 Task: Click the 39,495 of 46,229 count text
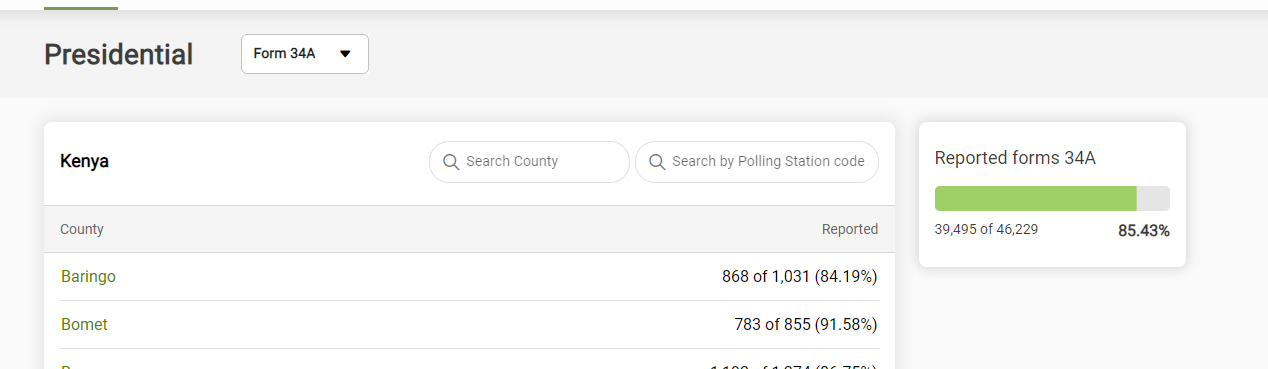(x=986, y=229)
